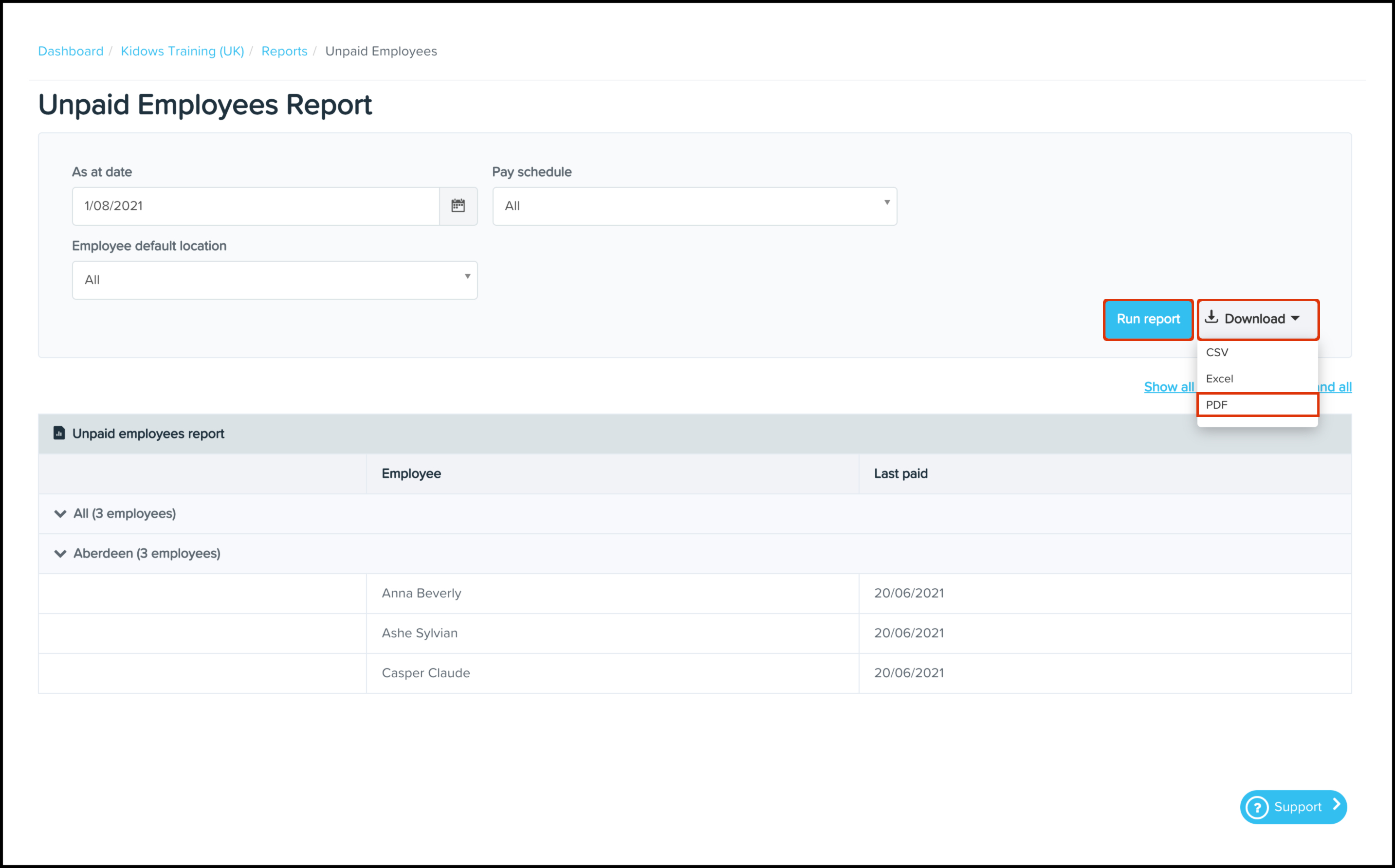This screenshot has width=1395, height=868.
Task: Click the download arrow icon
Action: (x=1211, y=317)
